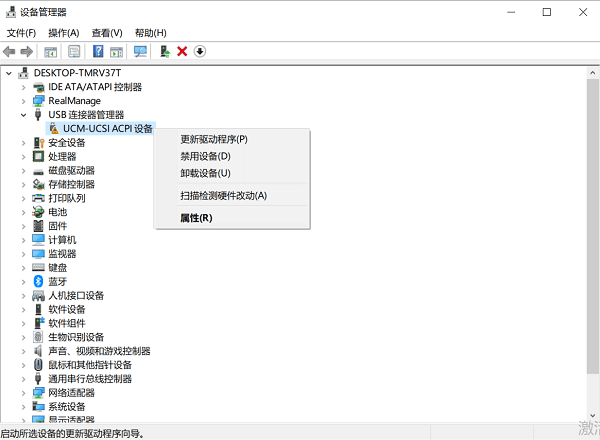This screenshot has height=440, width=600.
Task: Click the black down-arrow circle toolbar icon
Action: [200, 51]
